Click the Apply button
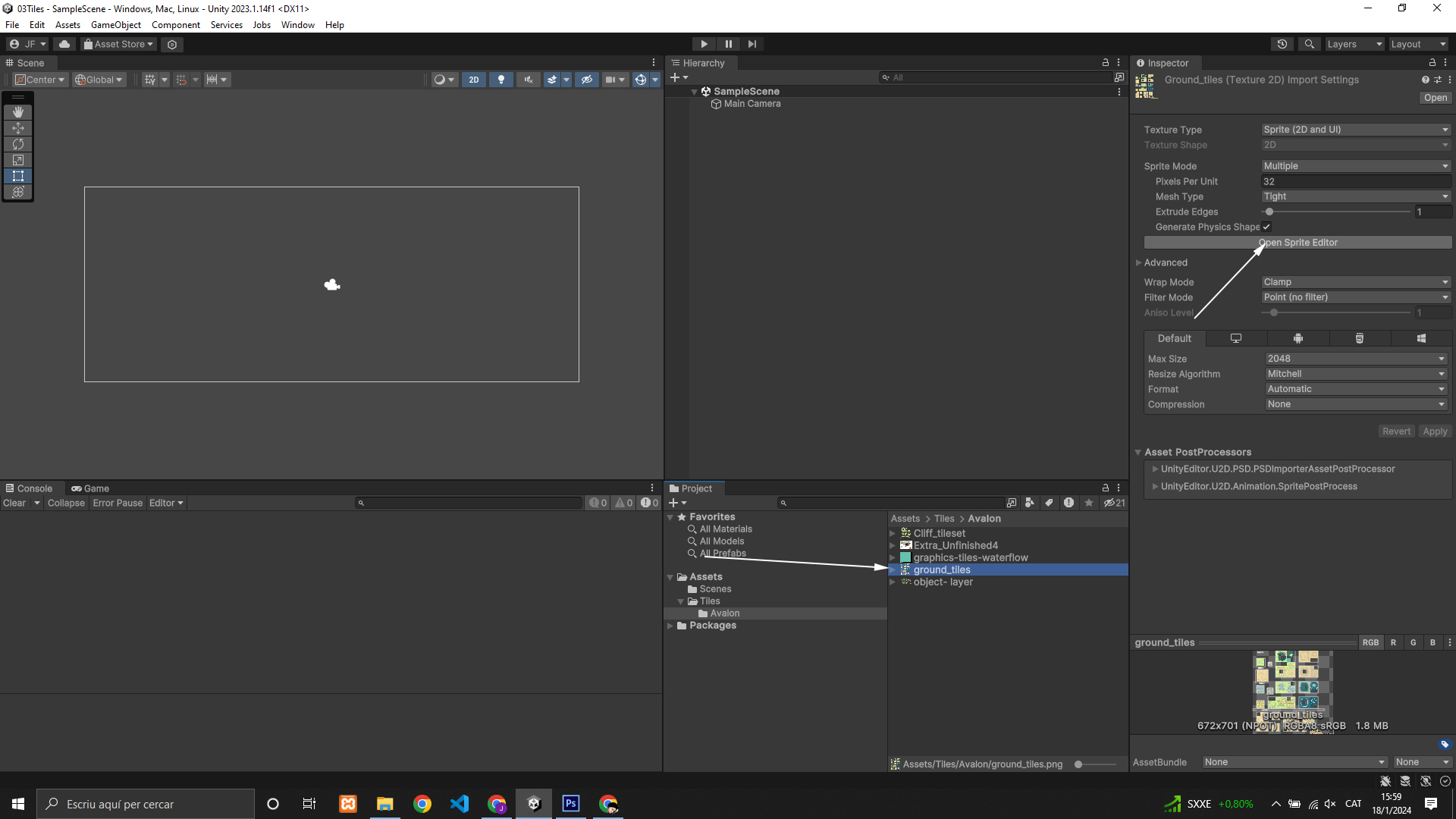Image resolution: width=1456 pixels, height=819 pixels. (x=1435, y=431)
